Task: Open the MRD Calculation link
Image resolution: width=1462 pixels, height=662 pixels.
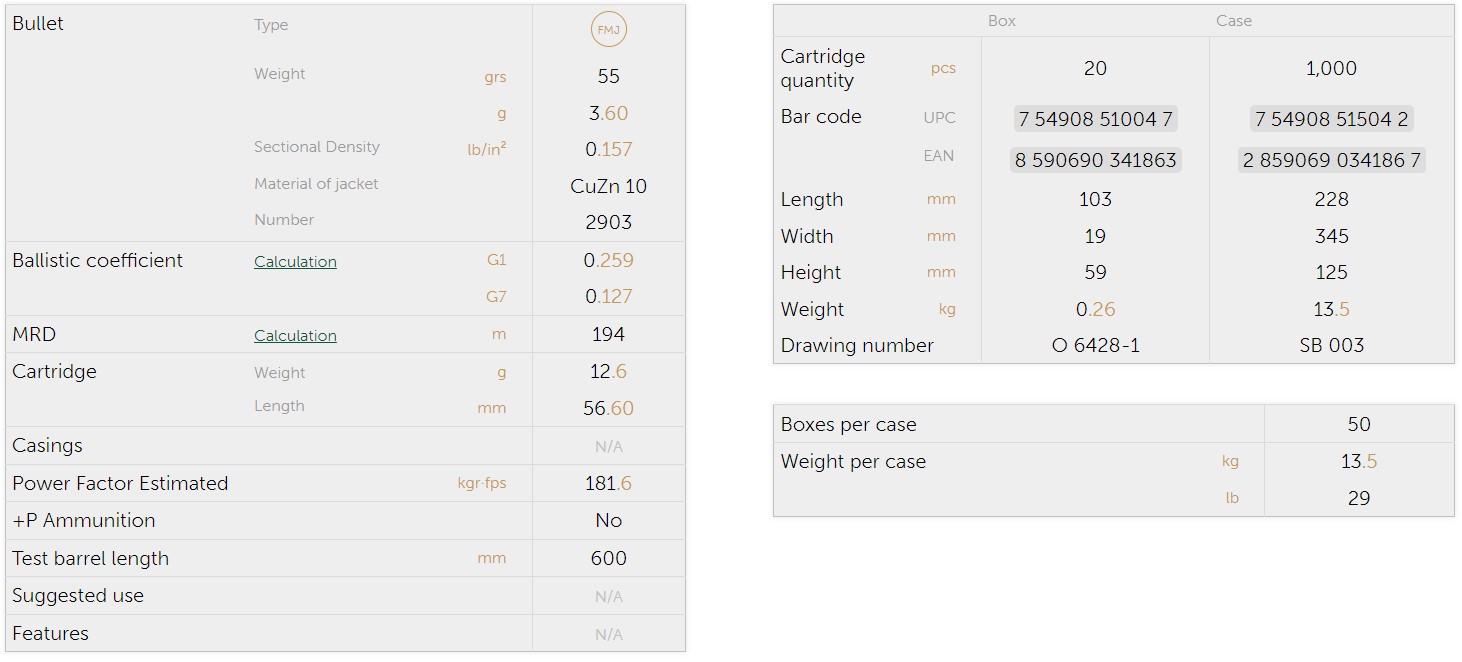Action: coord(295,336)
